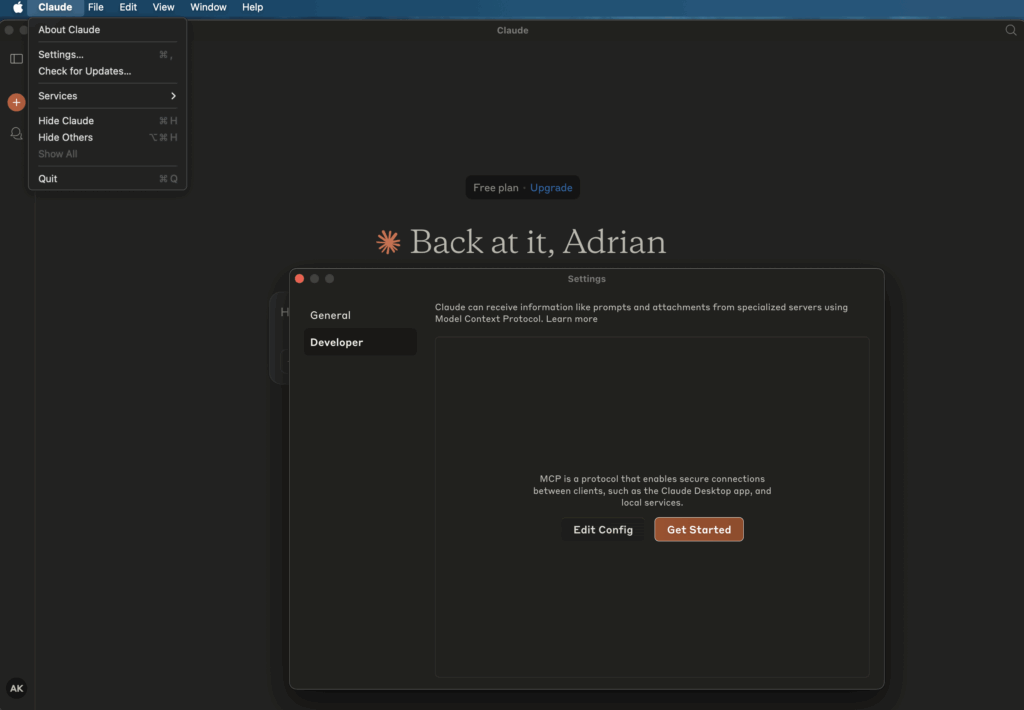The height and width of the screenshot is (710, 1024).
Task: Expand the Services submenu arrow
Action: pyautogui.click(x=173, y=96)
